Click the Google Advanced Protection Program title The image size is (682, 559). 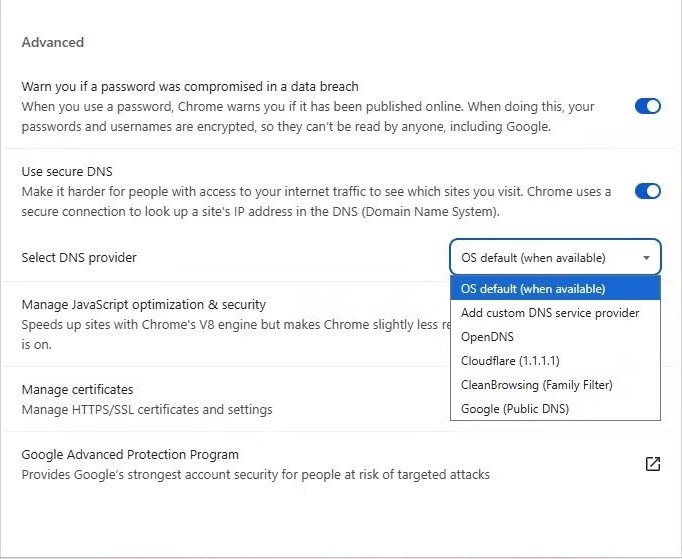point(130,454)
